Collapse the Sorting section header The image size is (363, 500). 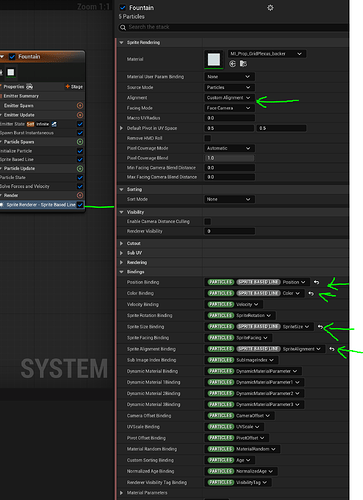pyautogui.click(x=121, y=189)
